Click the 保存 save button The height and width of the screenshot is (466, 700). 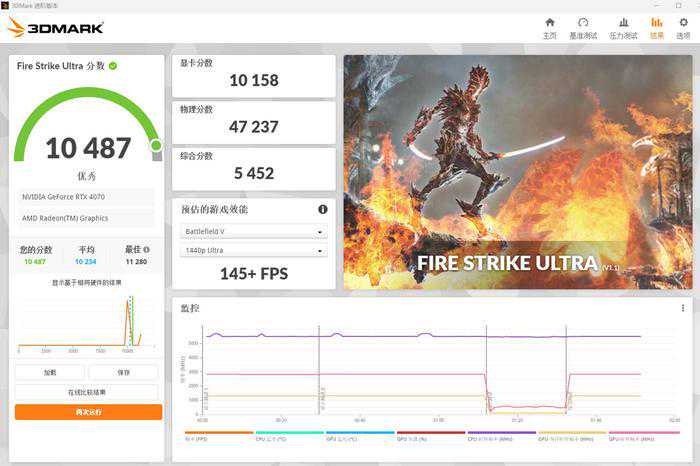pyautogui.click(x=123, y=372)
